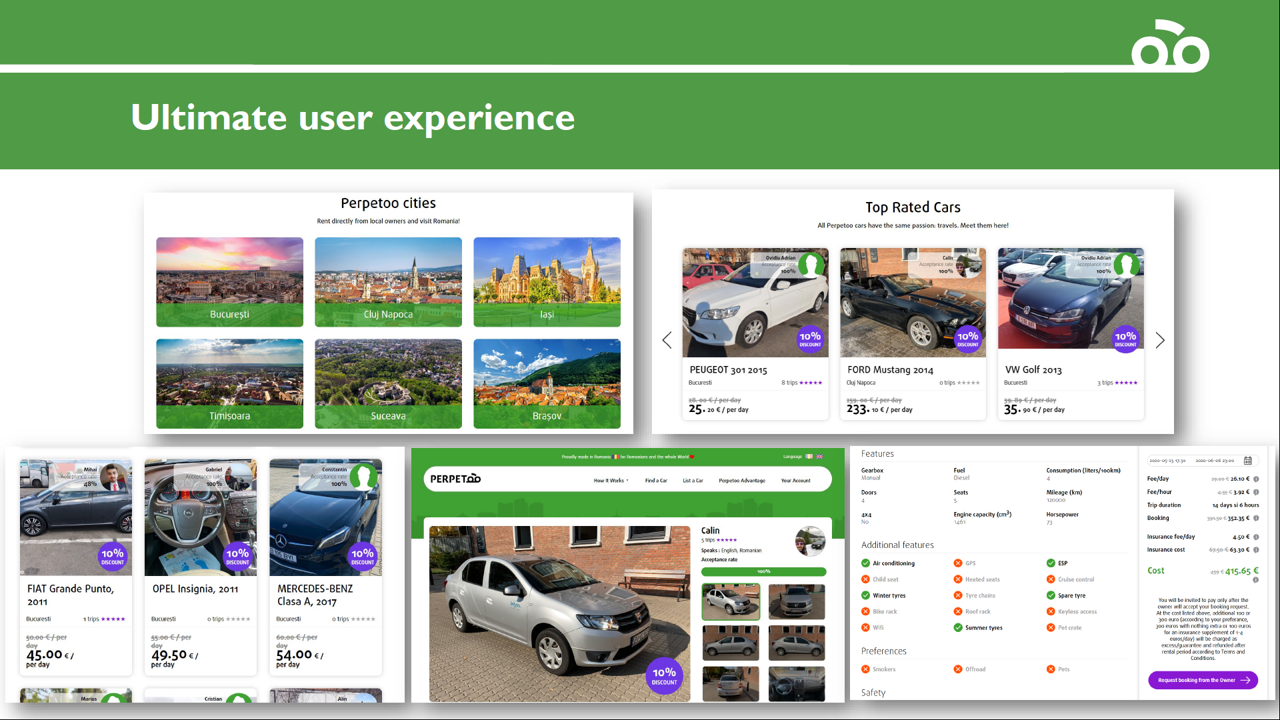This screenshot has height=720, width=1280.
Task: Click the info icon beside Insurance cost
Action: click(1256, 549)
